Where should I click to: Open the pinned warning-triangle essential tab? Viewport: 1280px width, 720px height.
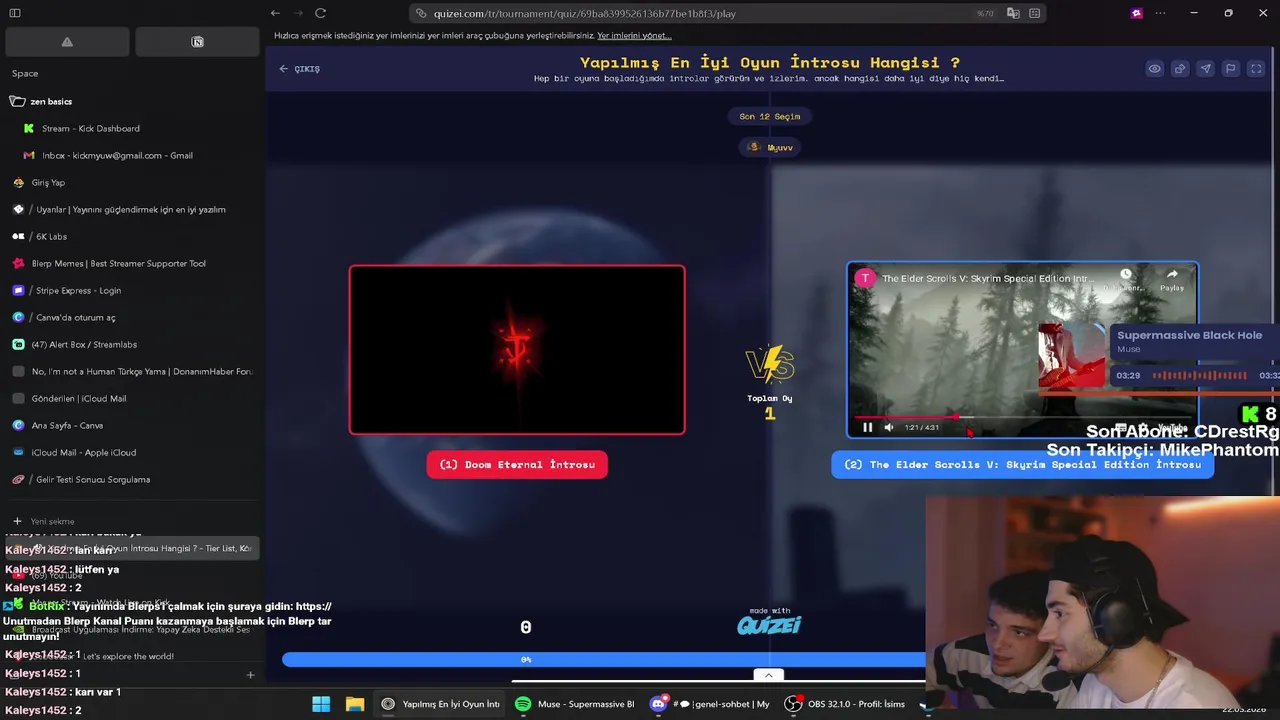pyautogui.click(x=67, y=42)
